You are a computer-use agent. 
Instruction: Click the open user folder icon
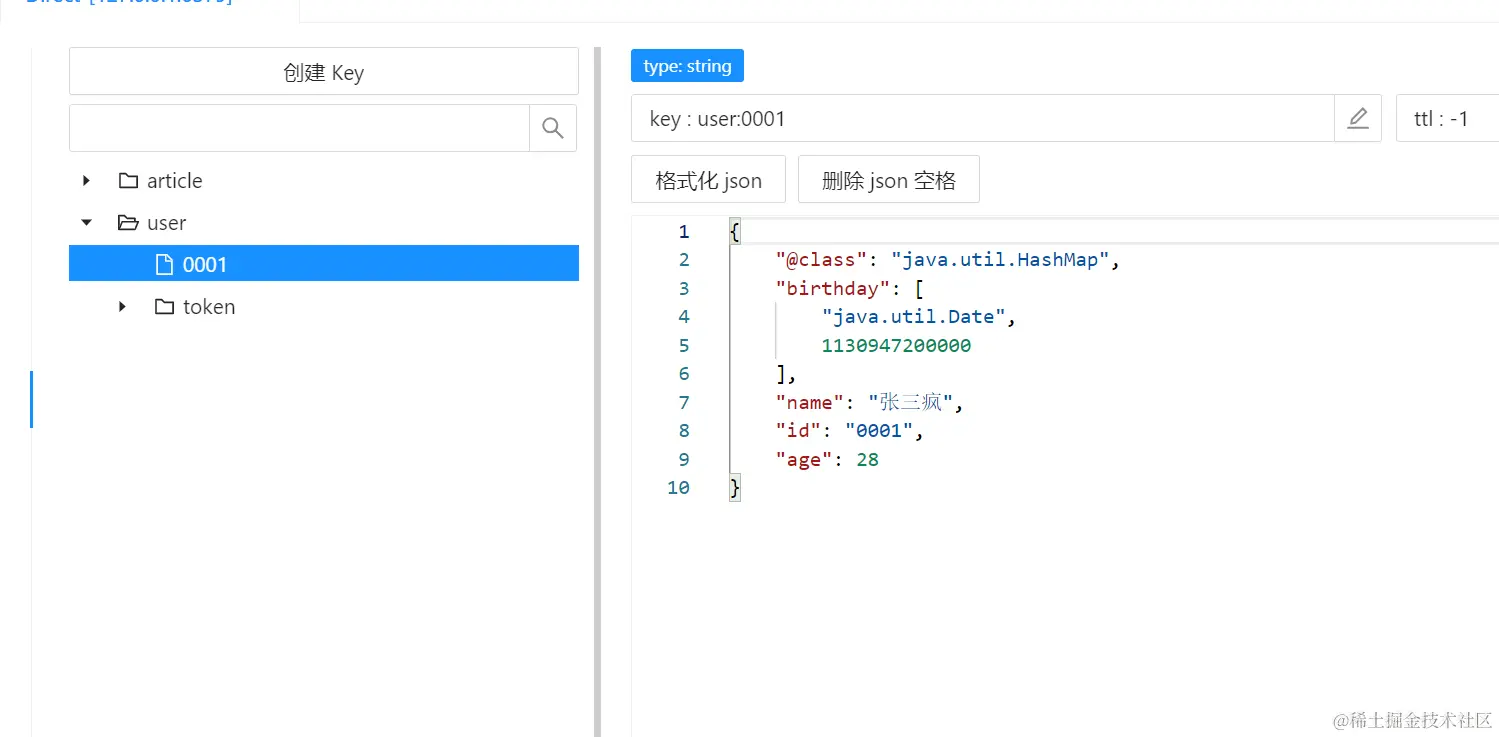tap(128, 223)
